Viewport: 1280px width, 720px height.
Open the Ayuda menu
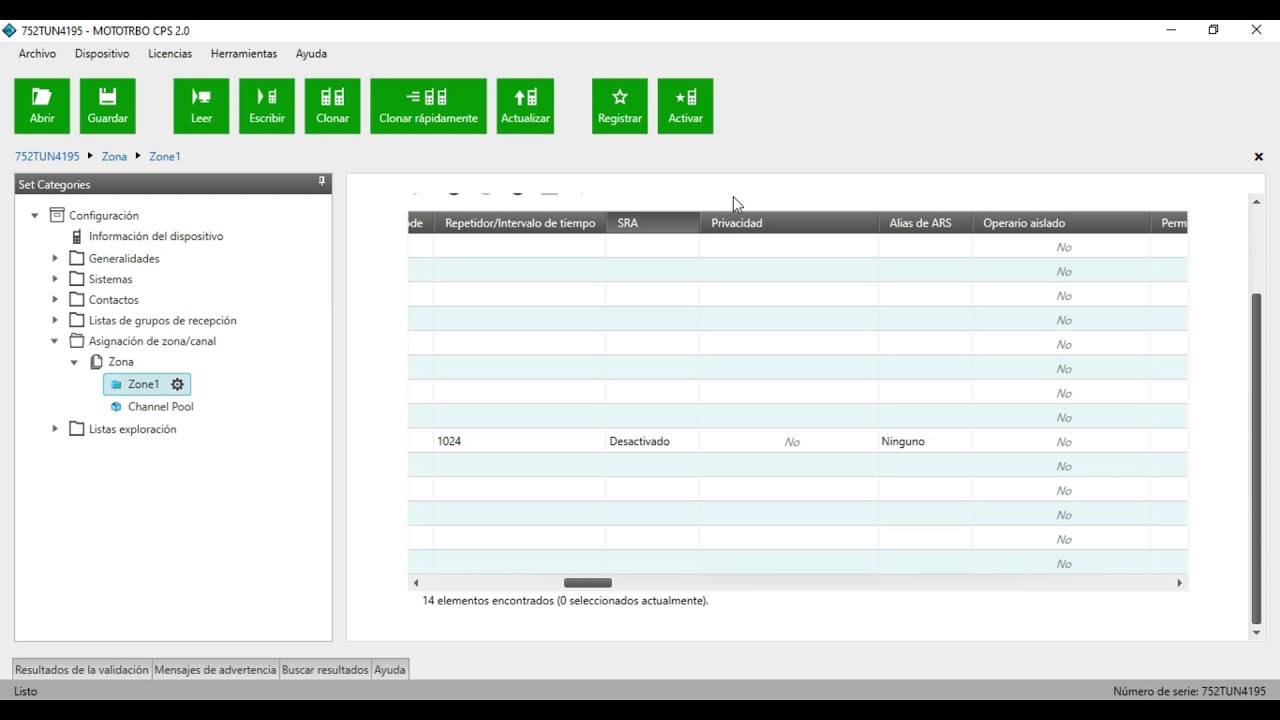pos(311,54)
